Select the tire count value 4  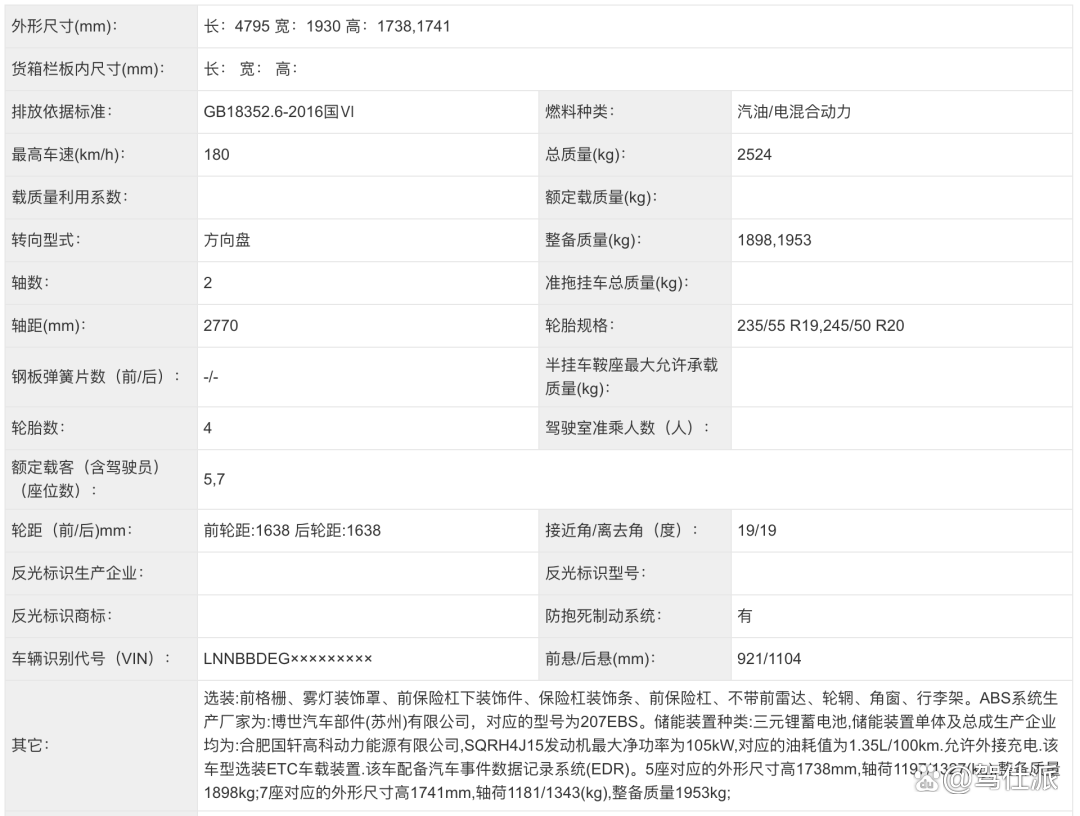coord(207,428)
